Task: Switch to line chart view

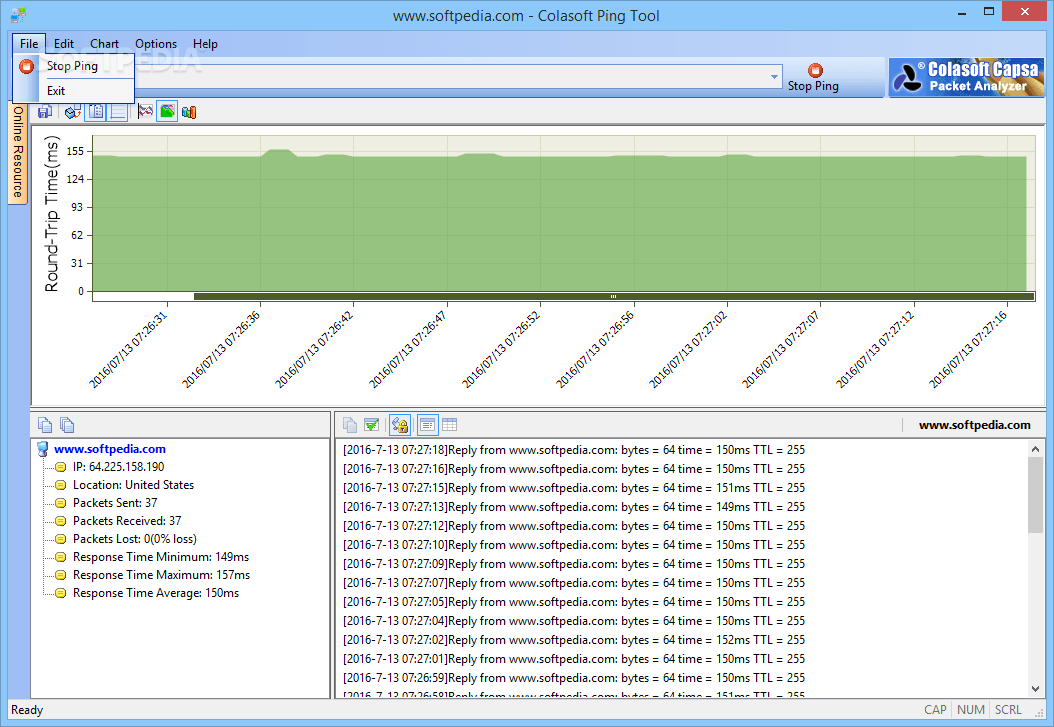Action: [145, 112]
